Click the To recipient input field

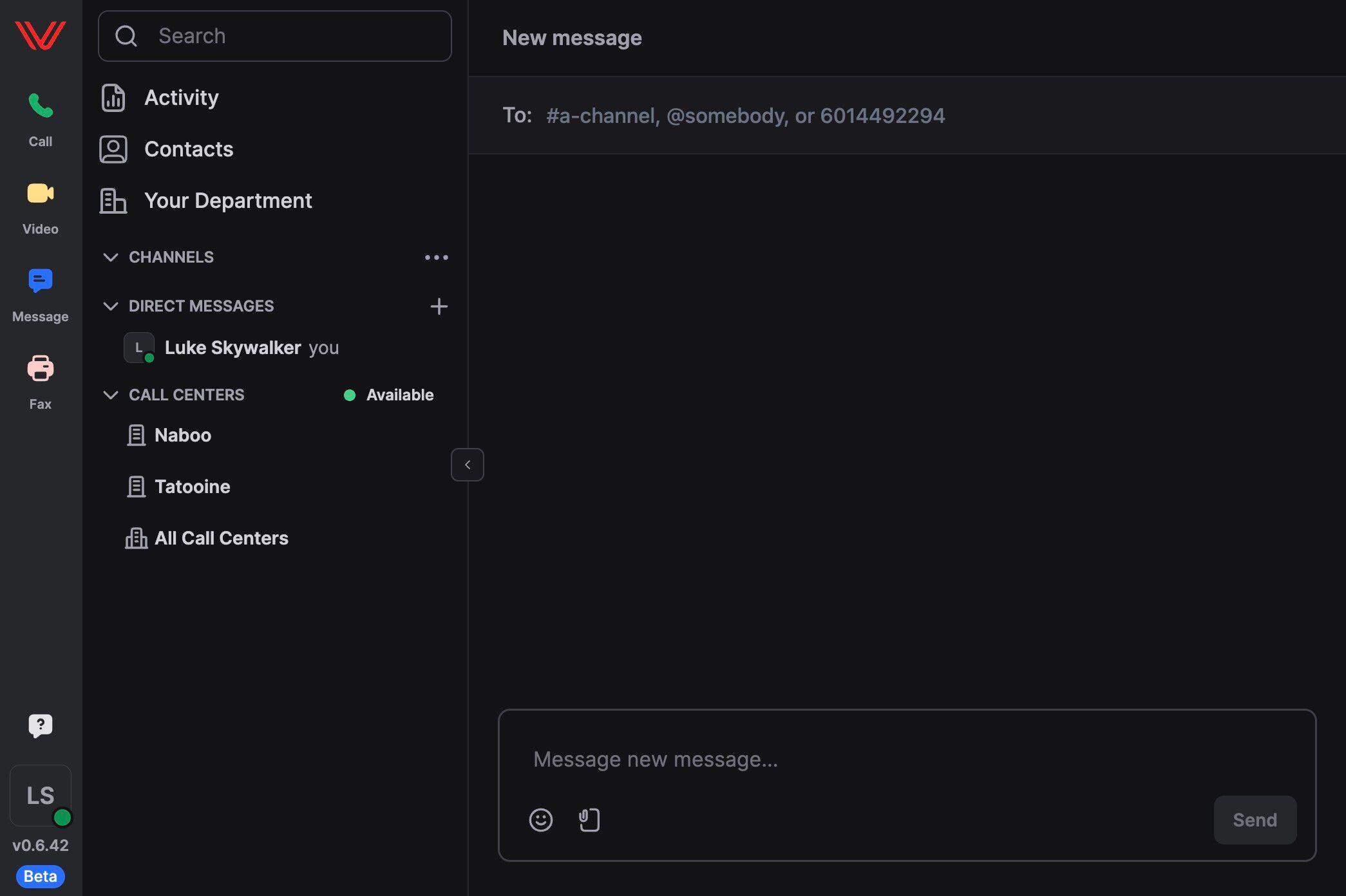744,116
